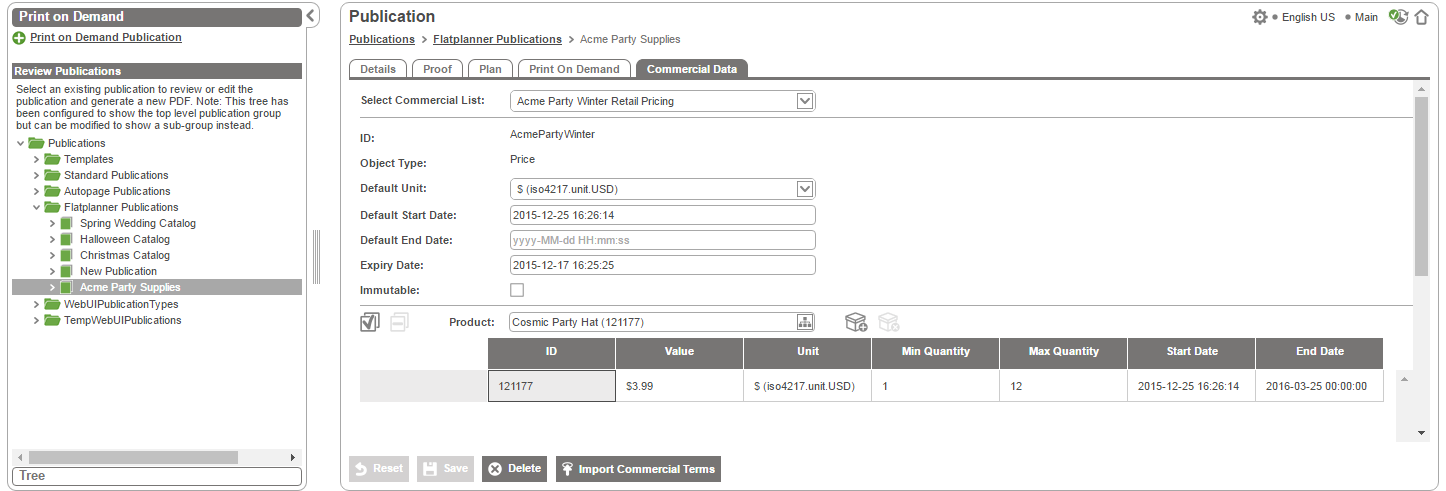
Task: Expand the Standard Publications folder
Action: pyautogui.click(x=36, y=175)
